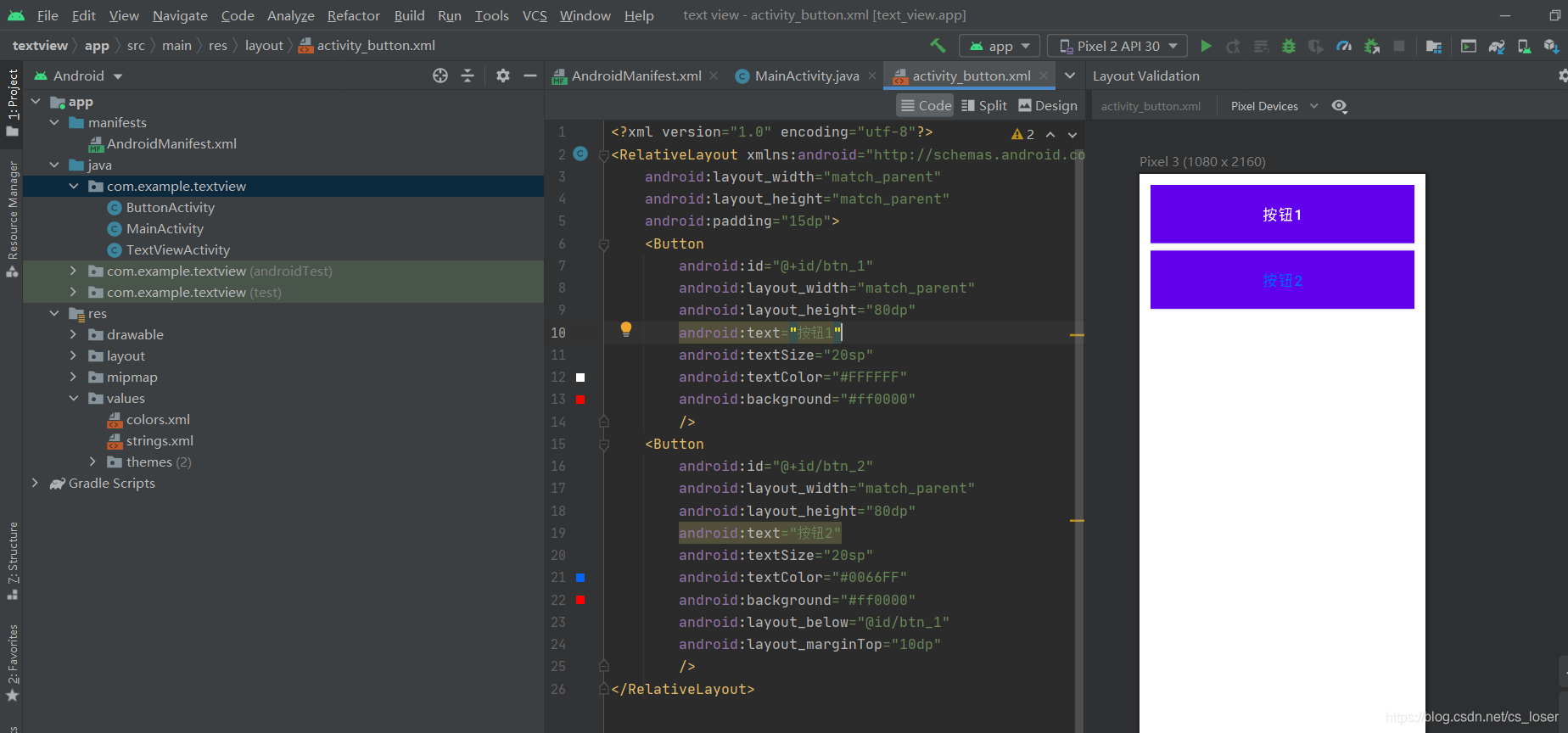Click the Make Project hammer icon
Screen dimensions: 1568x733
938,46
